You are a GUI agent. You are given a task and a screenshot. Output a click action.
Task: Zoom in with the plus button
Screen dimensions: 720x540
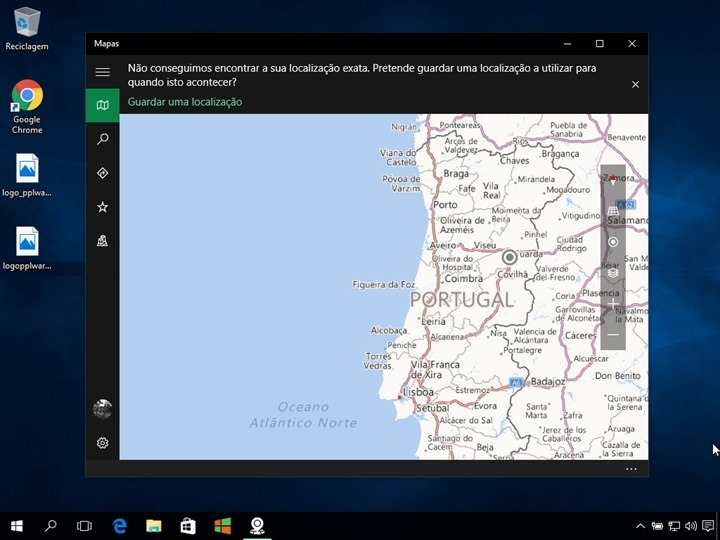click(613, 303)
